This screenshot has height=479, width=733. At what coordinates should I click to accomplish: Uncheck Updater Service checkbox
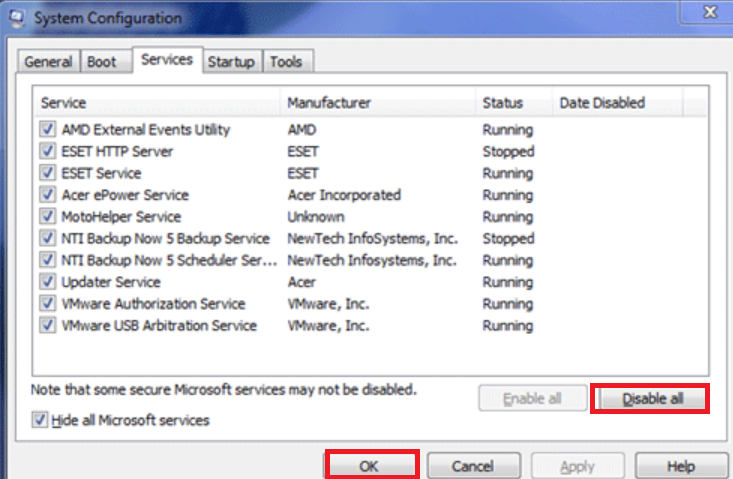pyautogui.click(x=48, y=282)
